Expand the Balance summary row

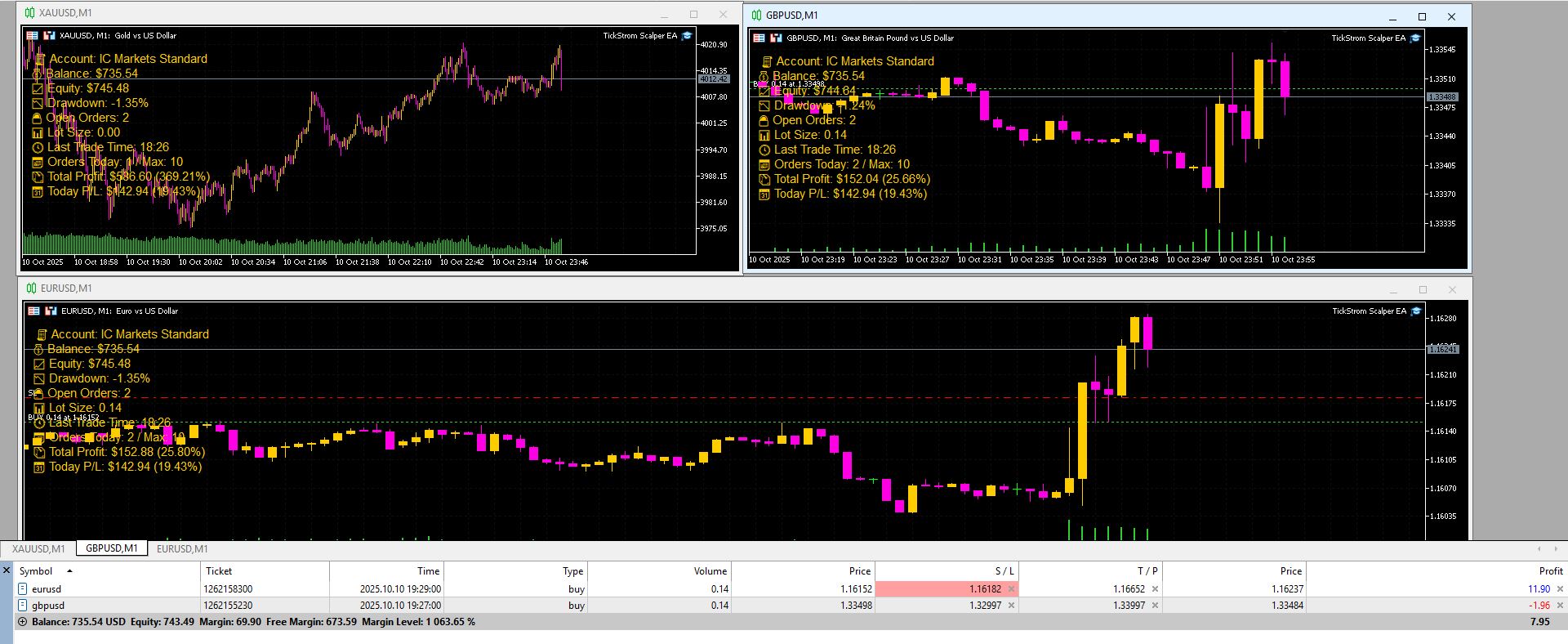tap(23, 622)
